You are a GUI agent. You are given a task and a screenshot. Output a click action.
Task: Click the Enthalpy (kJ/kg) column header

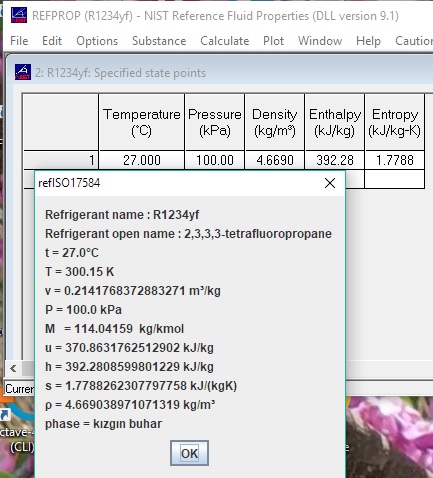click(335, 122)
